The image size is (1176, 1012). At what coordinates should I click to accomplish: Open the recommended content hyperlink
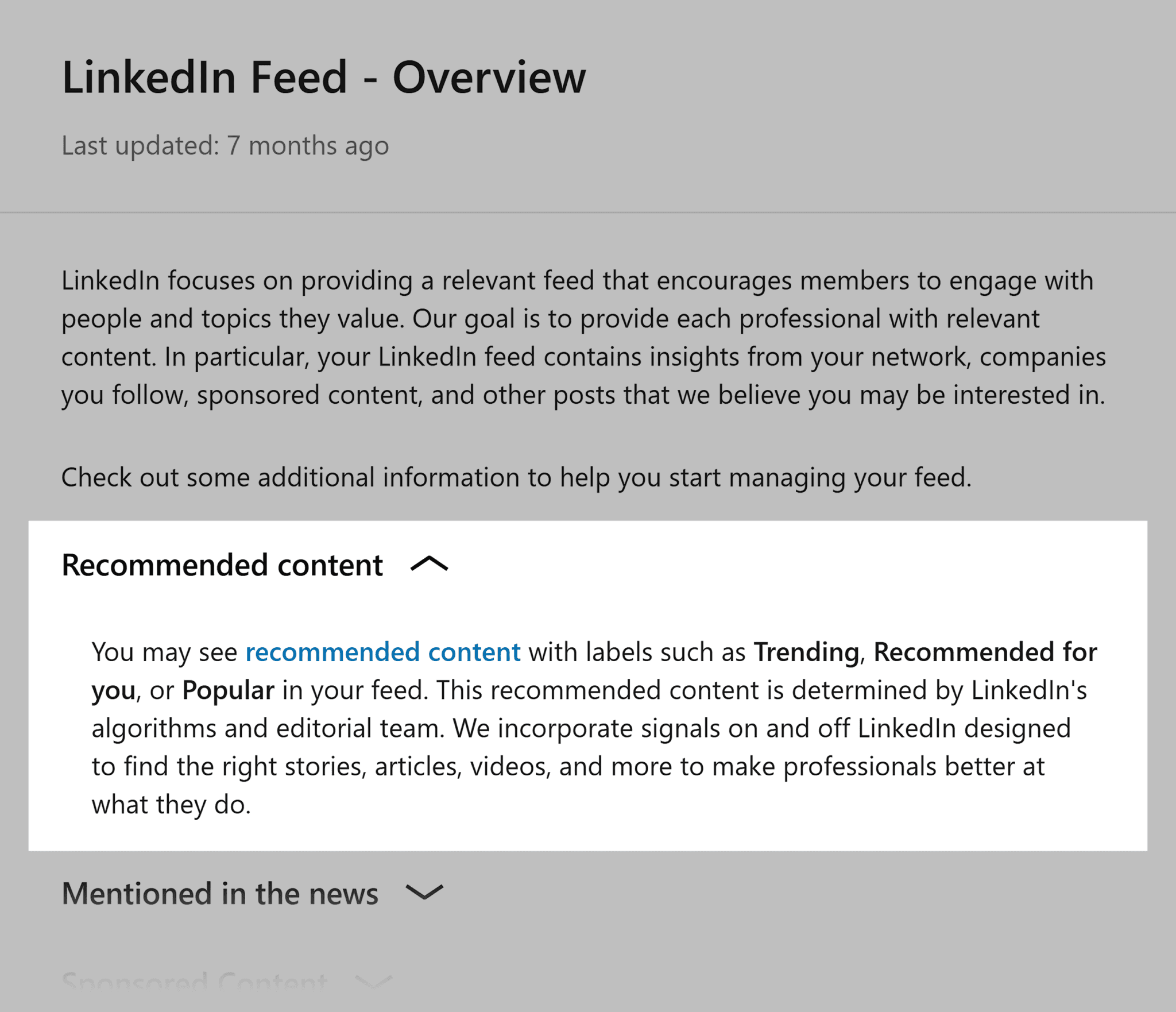click(x=382, y=652)
